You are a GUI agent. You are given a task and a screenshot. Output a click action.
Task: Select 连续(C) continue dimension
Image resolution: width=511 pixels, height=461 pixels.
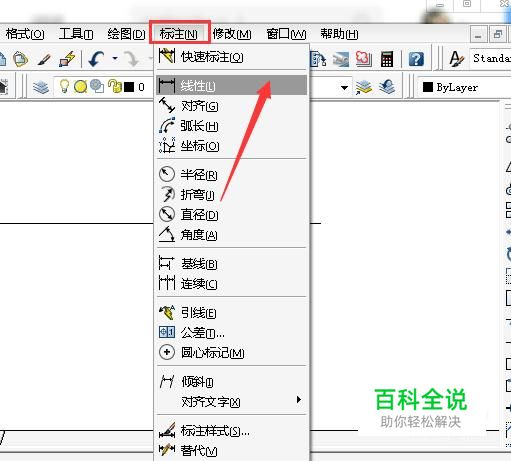click(x=231, y=284)
